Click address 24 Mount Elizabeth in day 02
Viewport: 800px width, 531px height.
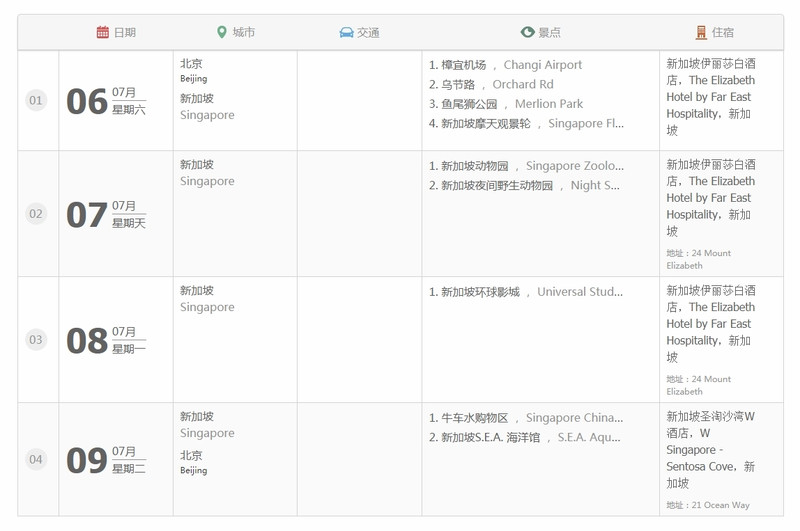click(698, 259)
